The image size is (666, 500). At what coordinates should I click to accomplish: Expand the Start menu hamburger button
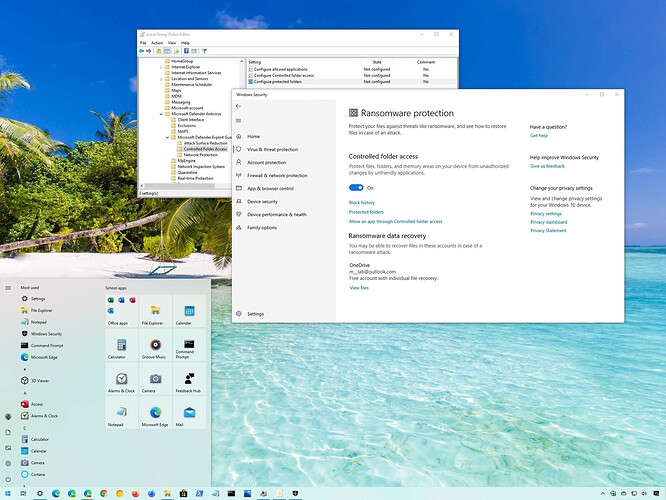9,288
